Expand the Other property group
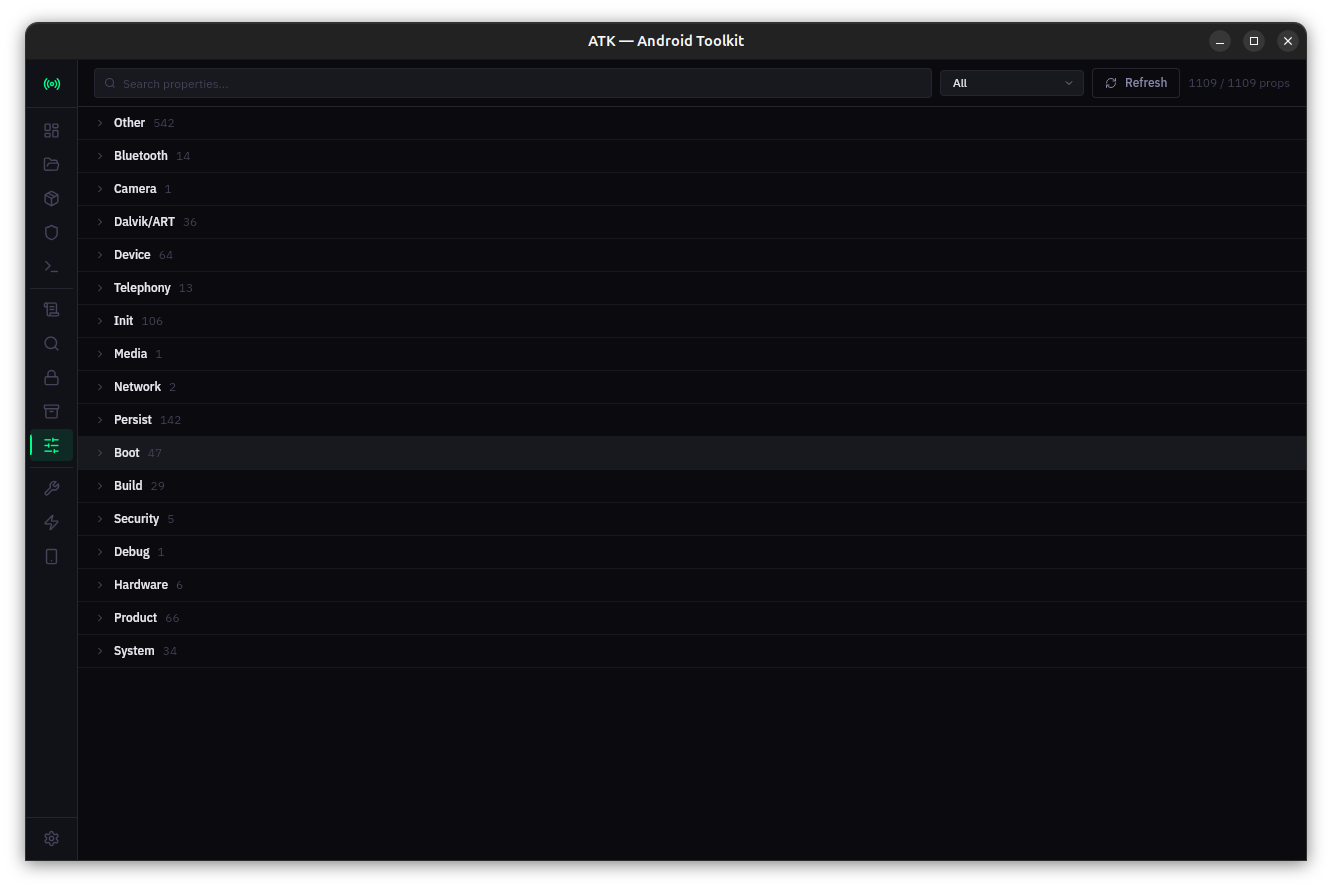The height and width of the screenshot is (889, 1332). pos(692,123)
